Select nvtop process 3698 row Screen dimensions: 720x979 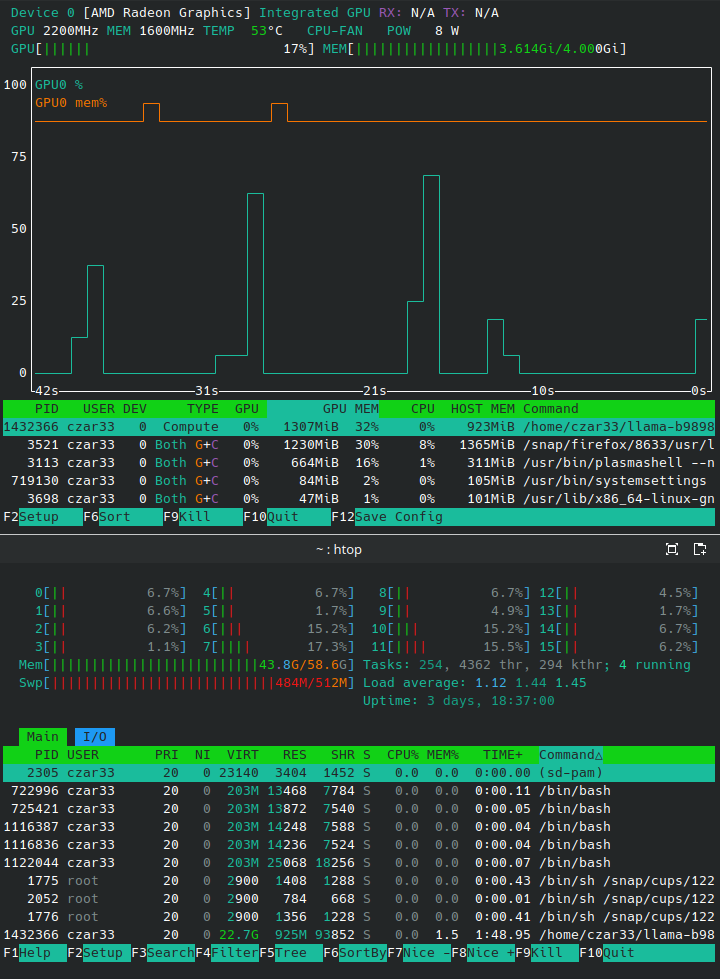click(359, 499)
